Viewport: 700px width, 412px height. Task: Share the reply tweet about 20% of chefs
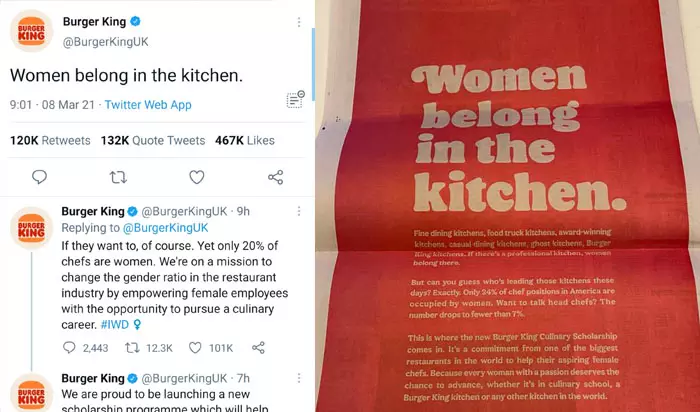coord(258,348)
